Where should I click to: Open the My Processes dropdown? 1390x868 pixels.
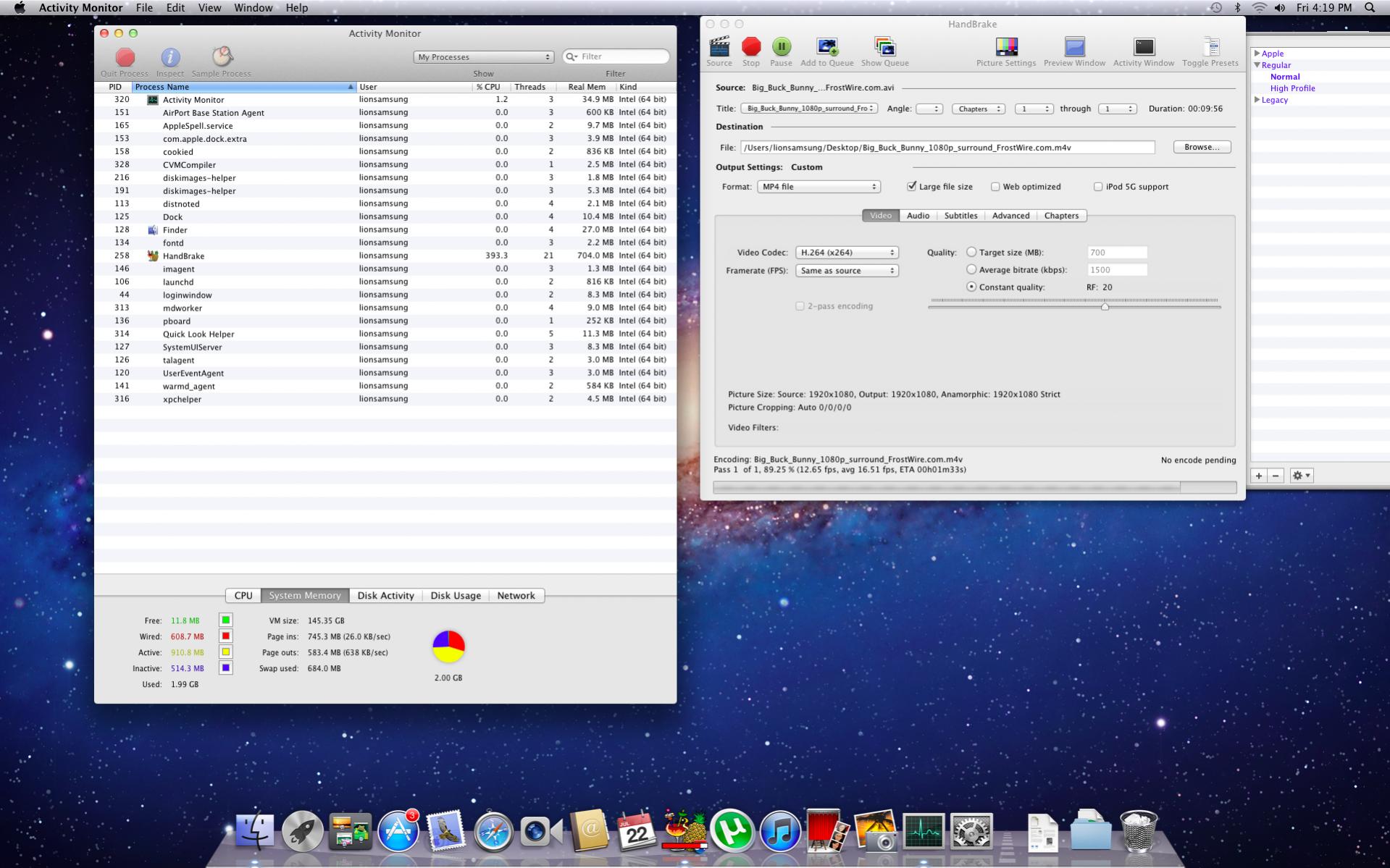click(483, 57)
